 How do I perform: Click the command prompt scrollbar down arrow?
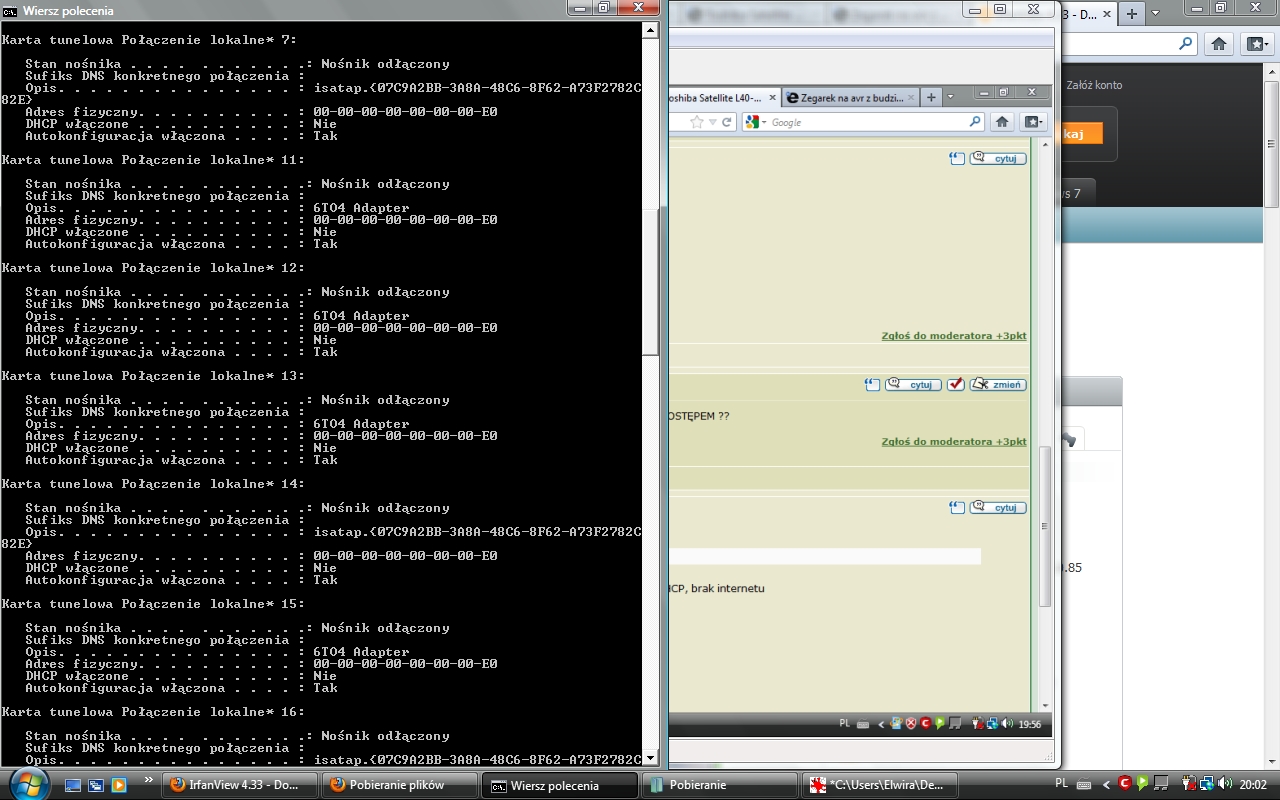click(x=650, y=758)
